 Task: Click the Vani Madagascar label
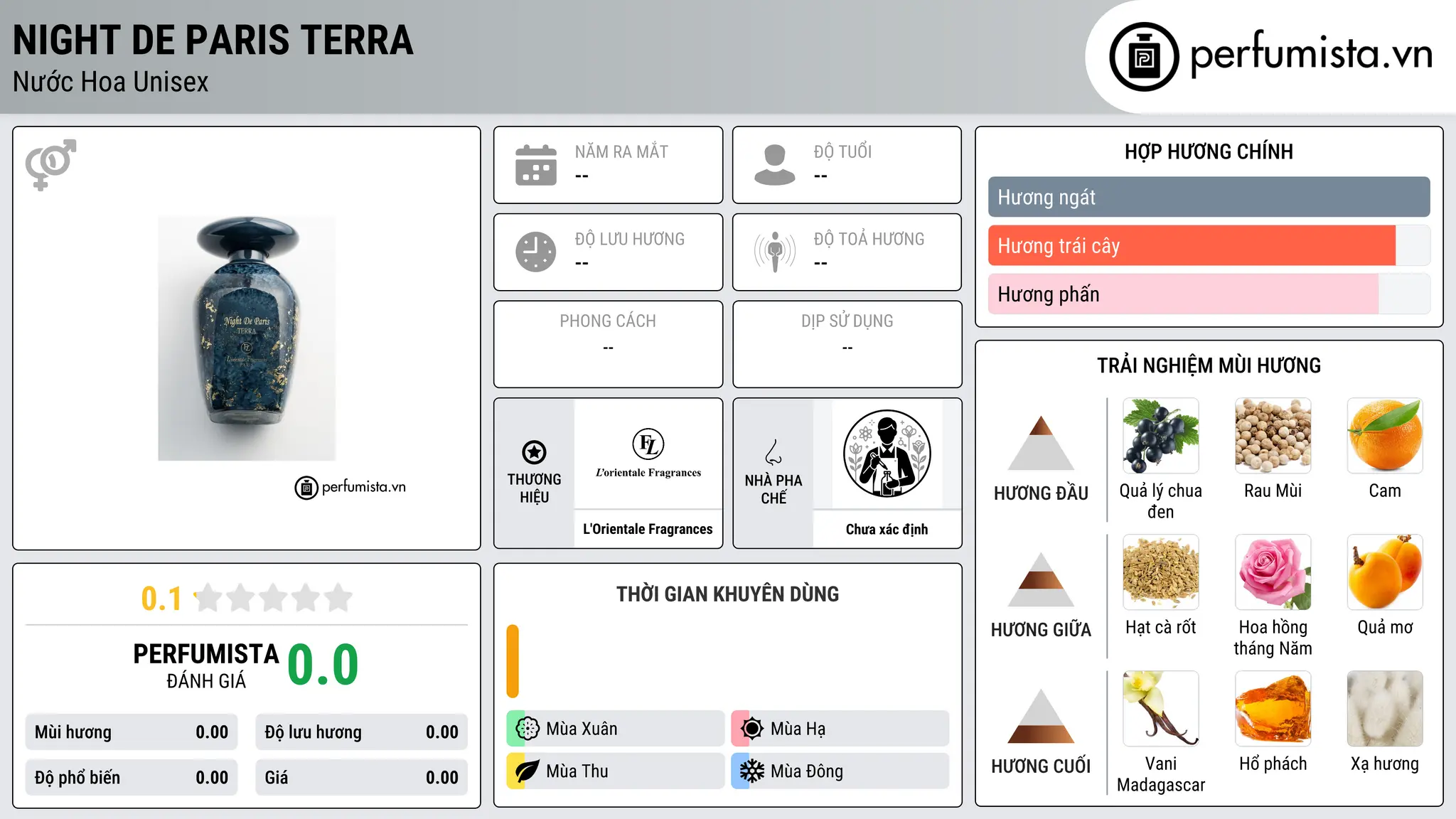point(1161,774)
